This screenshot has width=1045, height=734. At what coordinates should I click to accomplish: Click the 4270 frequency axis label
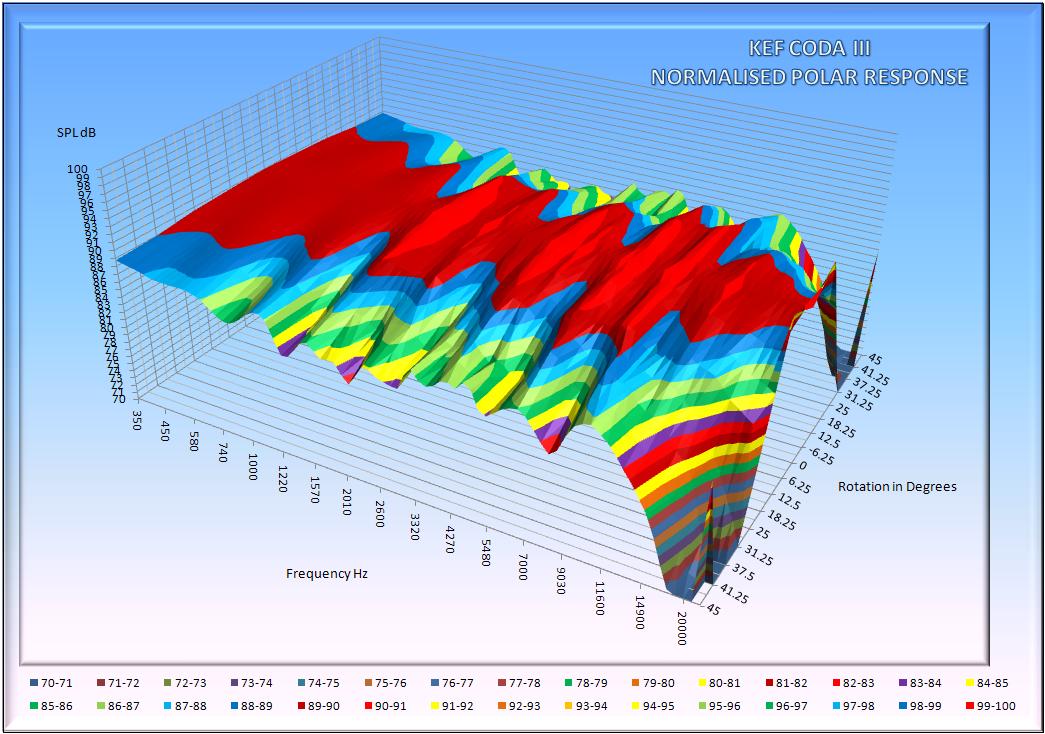coord(450,541)
